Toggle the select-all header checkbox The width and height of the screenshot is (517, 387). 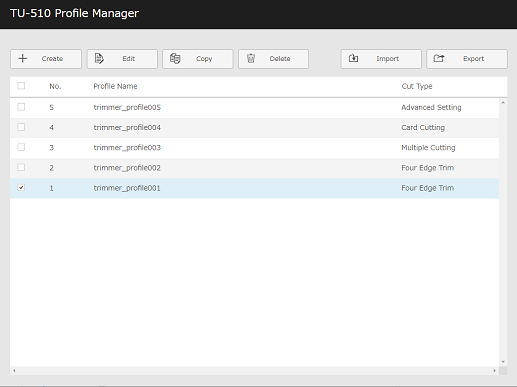tap(21, 86)
